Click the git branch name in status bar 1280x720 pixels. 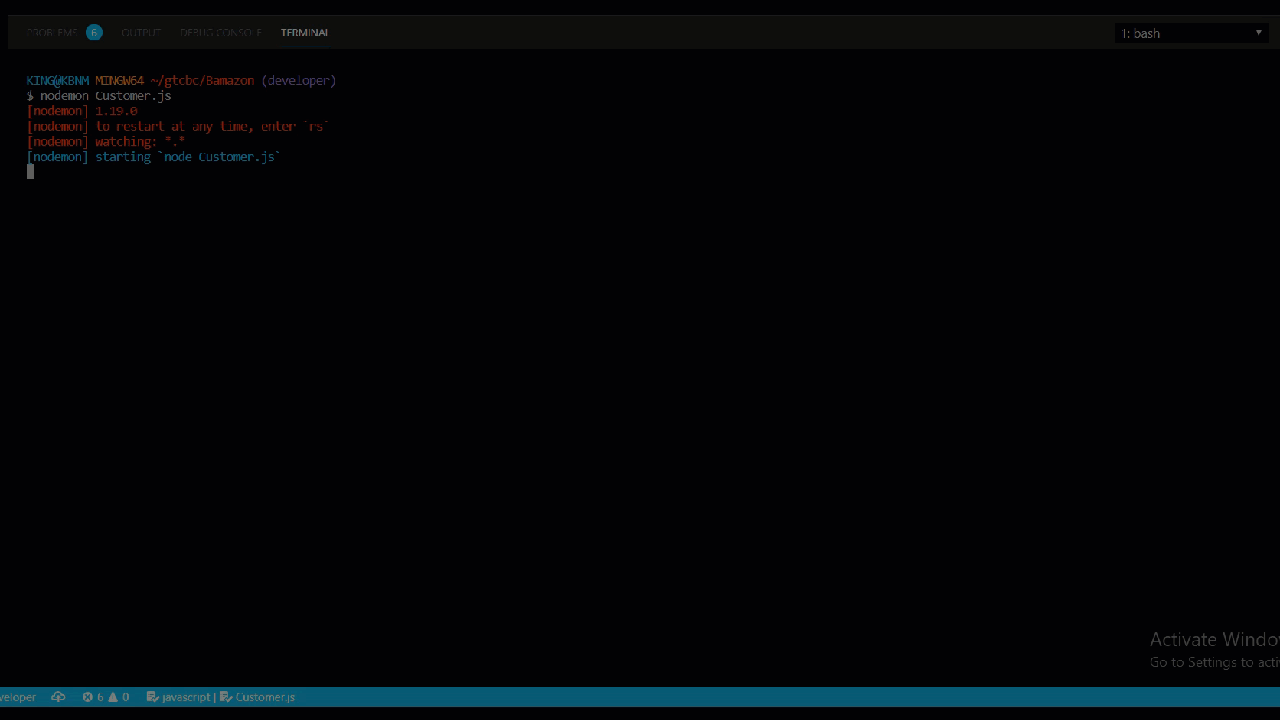coord(18,697)
